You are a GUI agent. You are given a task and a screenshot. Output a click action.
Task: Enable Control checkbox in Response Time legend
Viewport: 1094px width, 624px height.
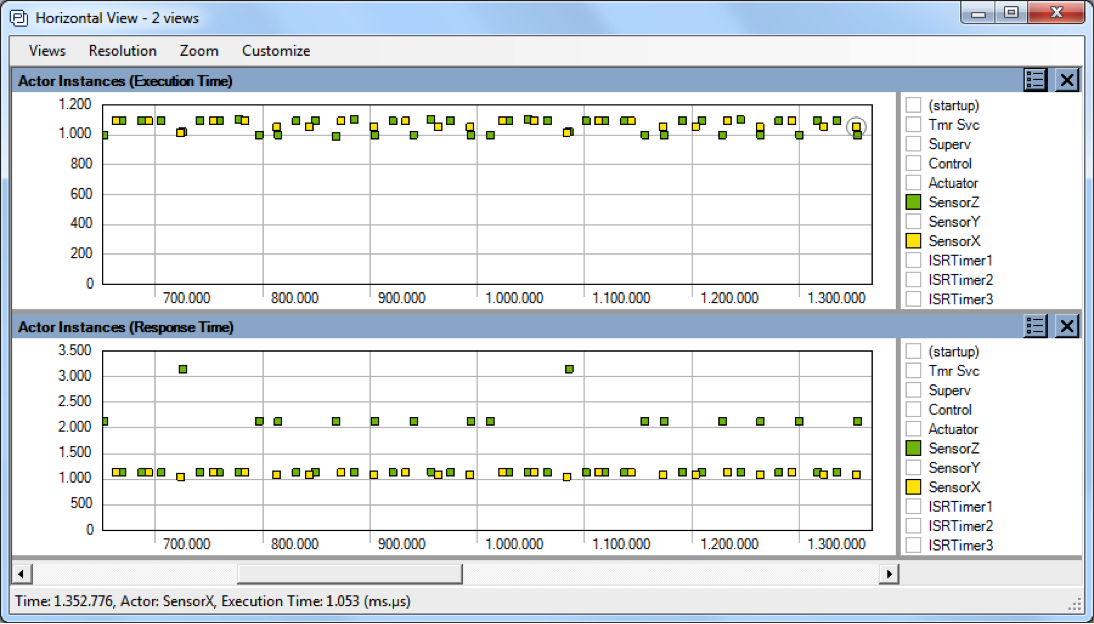pos(913,410)
